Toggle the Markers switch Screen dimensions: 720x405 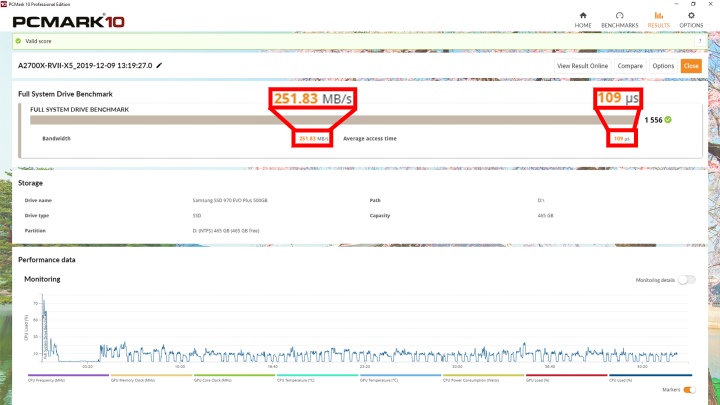[x=689, y=390]
